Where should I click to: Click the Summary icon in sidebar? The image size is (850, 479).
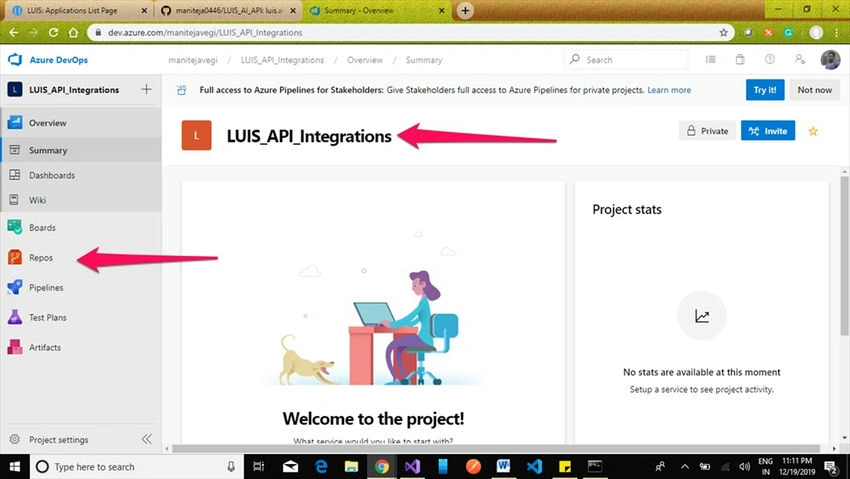15,150
